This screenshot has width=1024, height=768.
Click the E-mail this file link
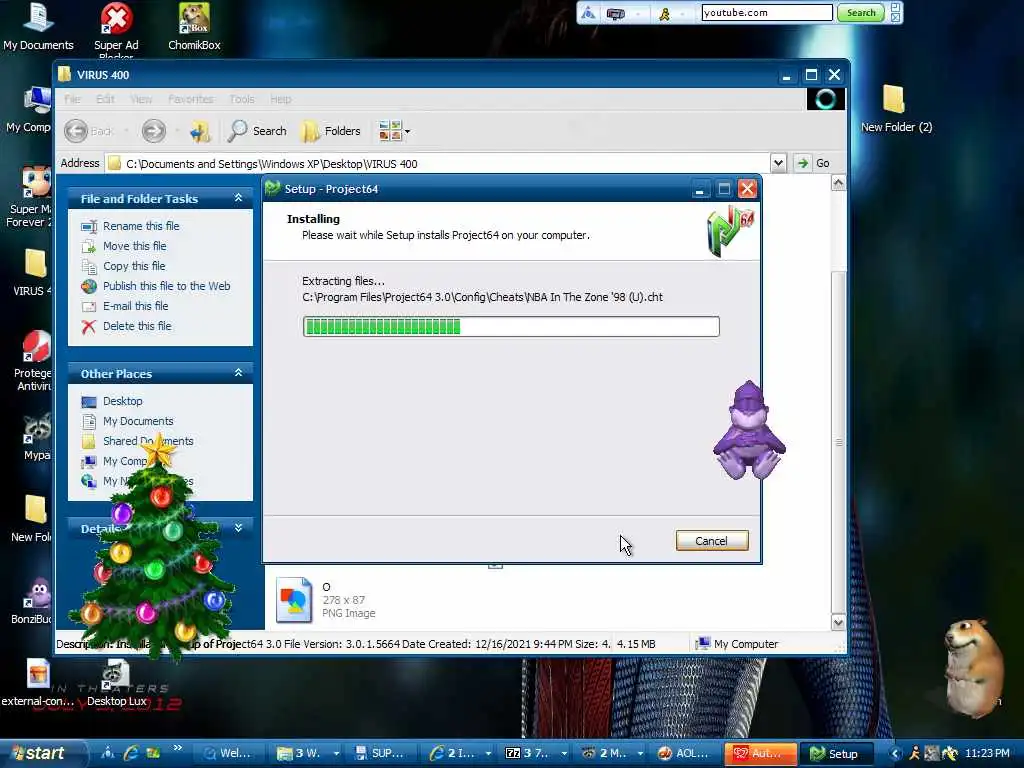click(x=135, y=306)
